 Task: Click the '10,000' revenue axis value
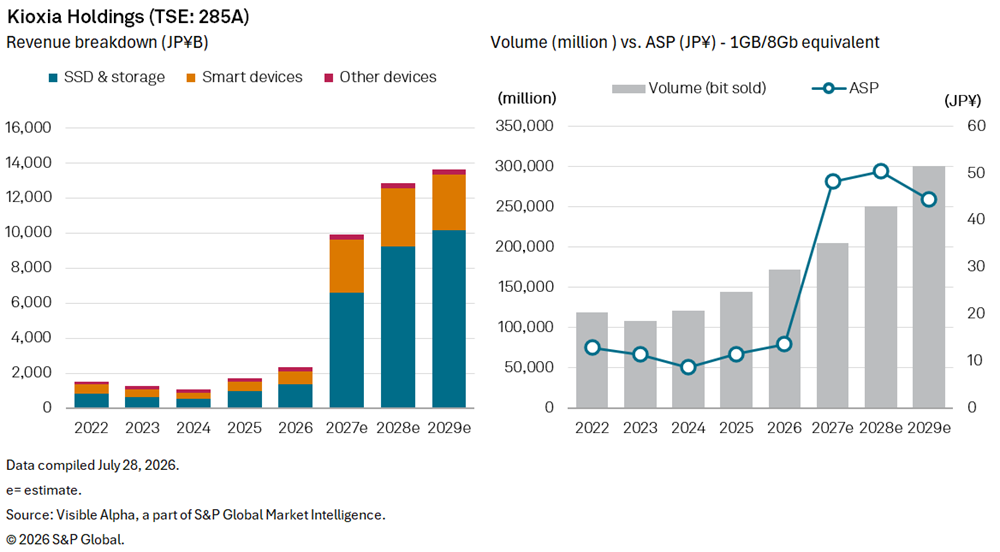29,232
